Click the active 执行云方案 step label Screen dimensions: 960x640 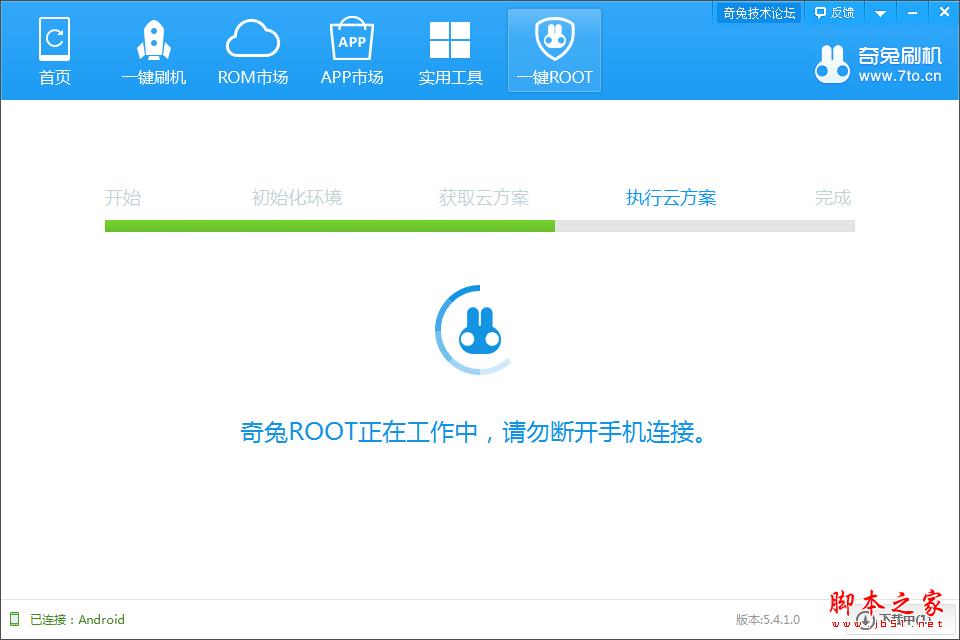671,198
